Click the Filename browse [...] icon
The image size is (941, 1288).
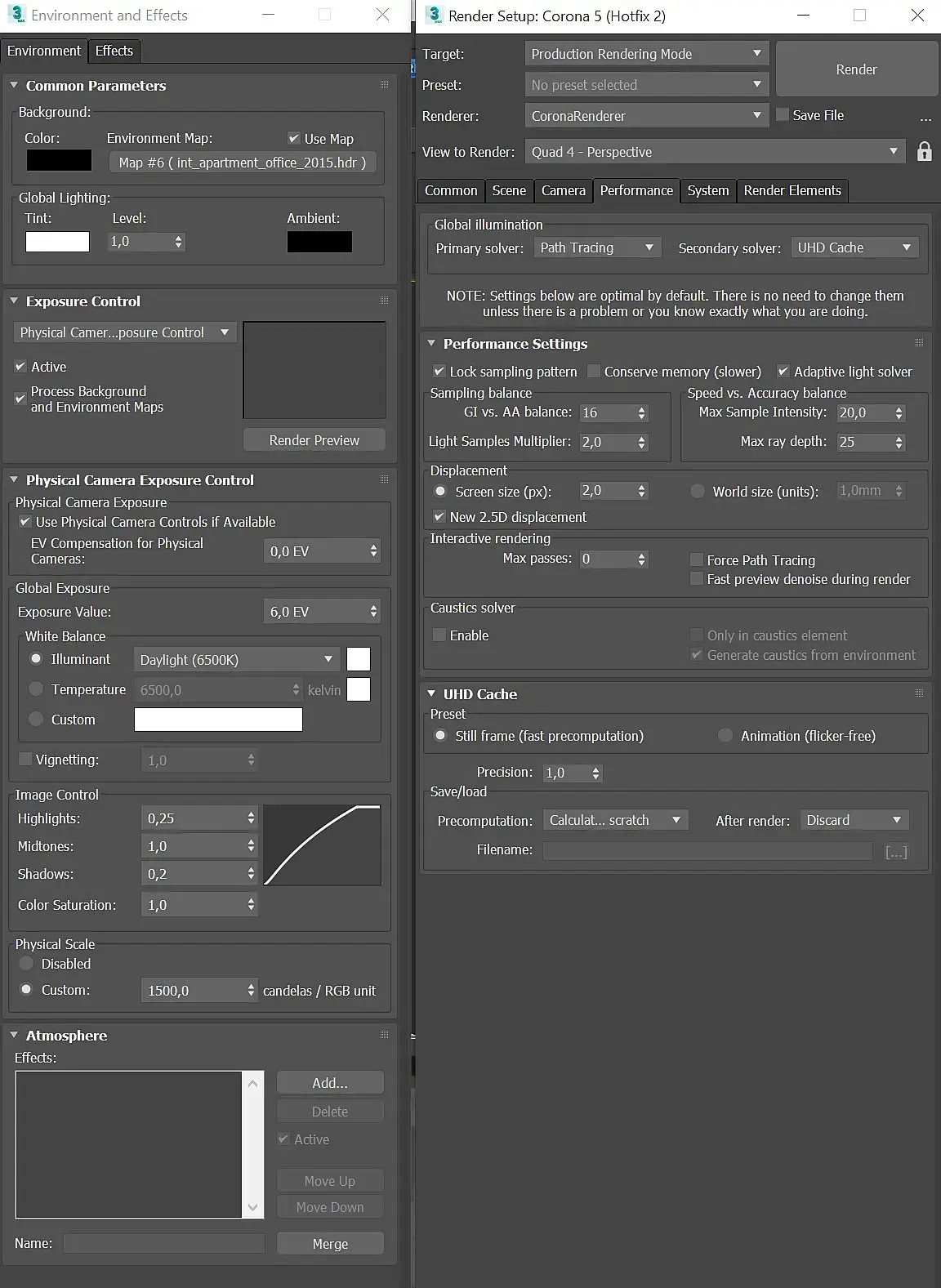(896, 852)
